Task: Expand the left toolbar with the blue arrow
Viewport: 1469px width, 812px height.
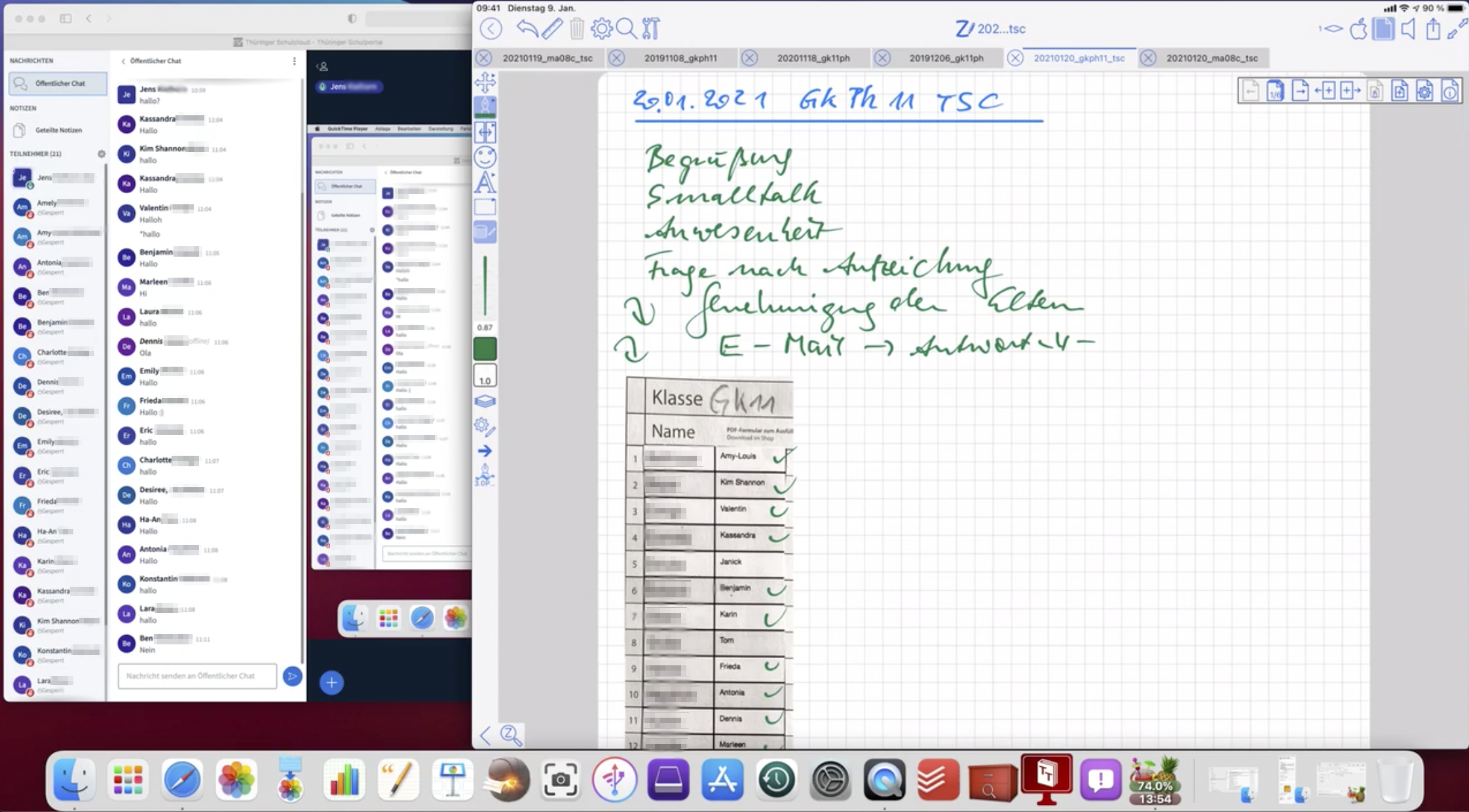Action: (485, 451)
